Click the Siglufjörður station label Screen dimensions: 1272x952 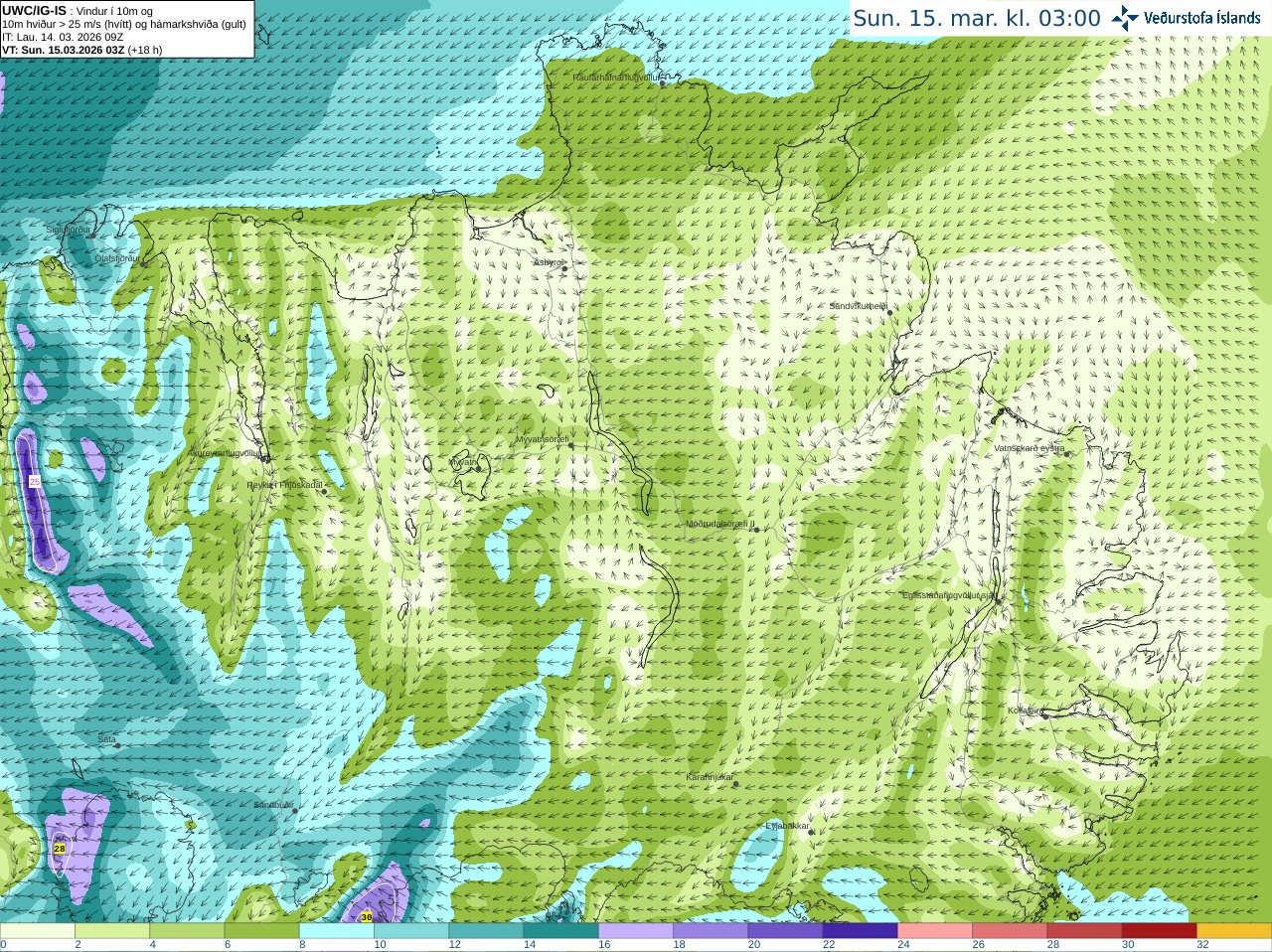(x=68, y=230)
